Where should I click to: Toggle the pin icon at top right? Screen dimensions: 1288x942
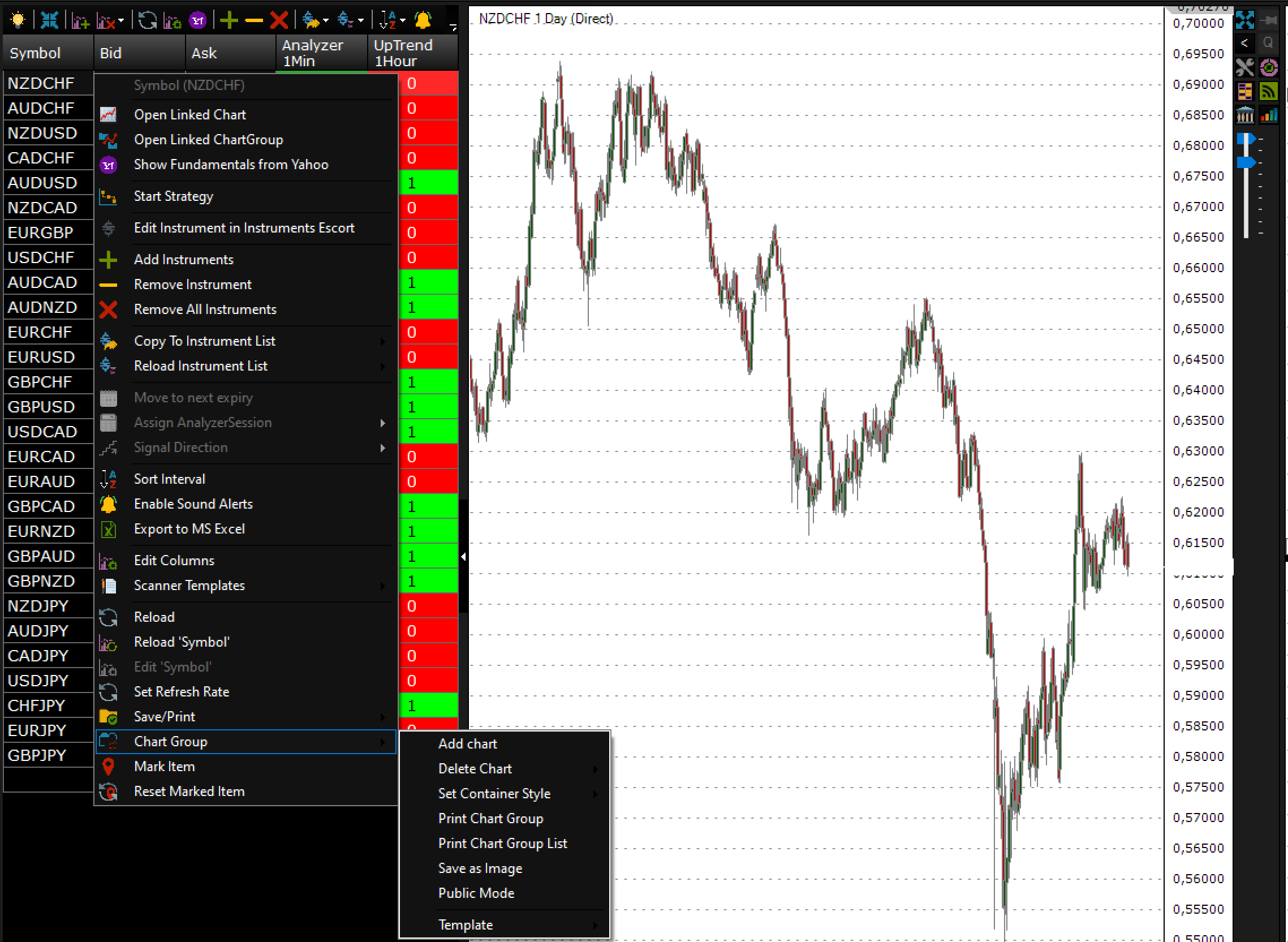tap(1270, 20)
